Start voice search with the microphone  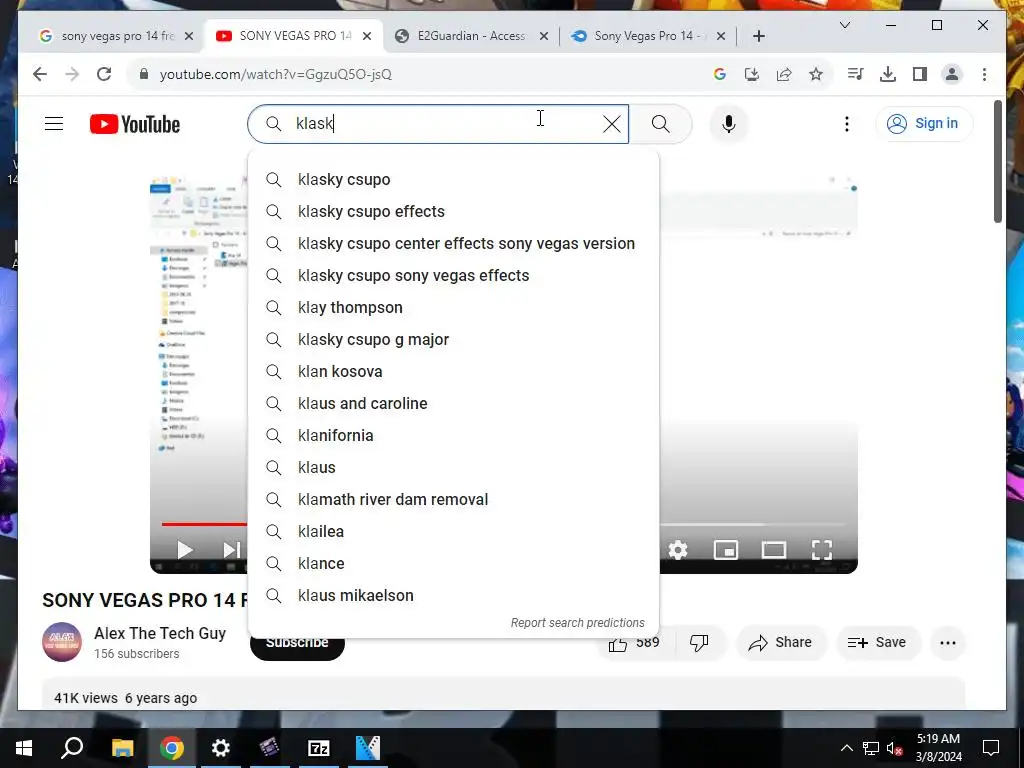pos(729,124)
